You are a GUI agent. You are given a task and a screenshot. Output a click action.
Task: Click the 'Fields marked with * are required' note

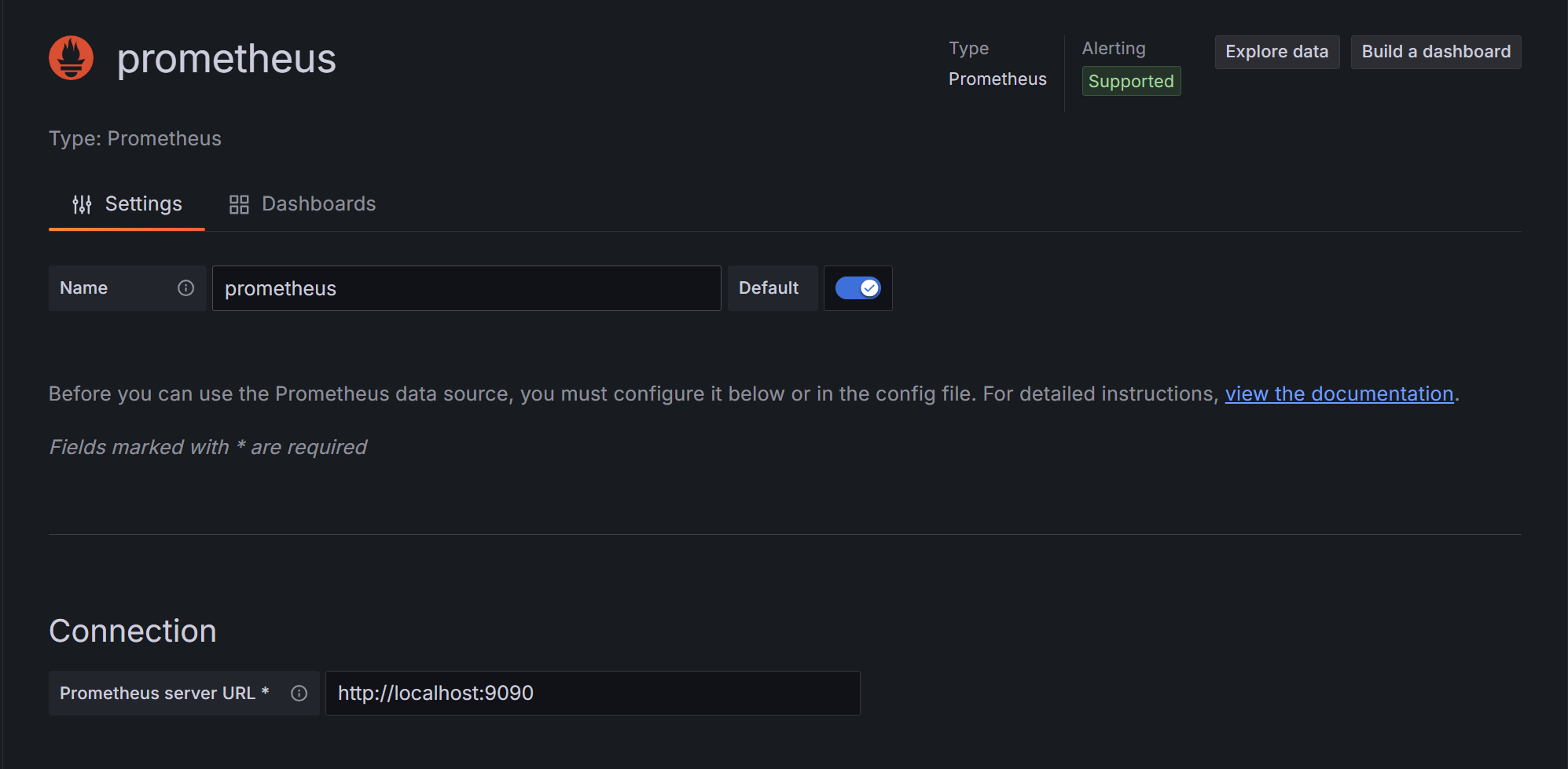(x=207, y=447)
